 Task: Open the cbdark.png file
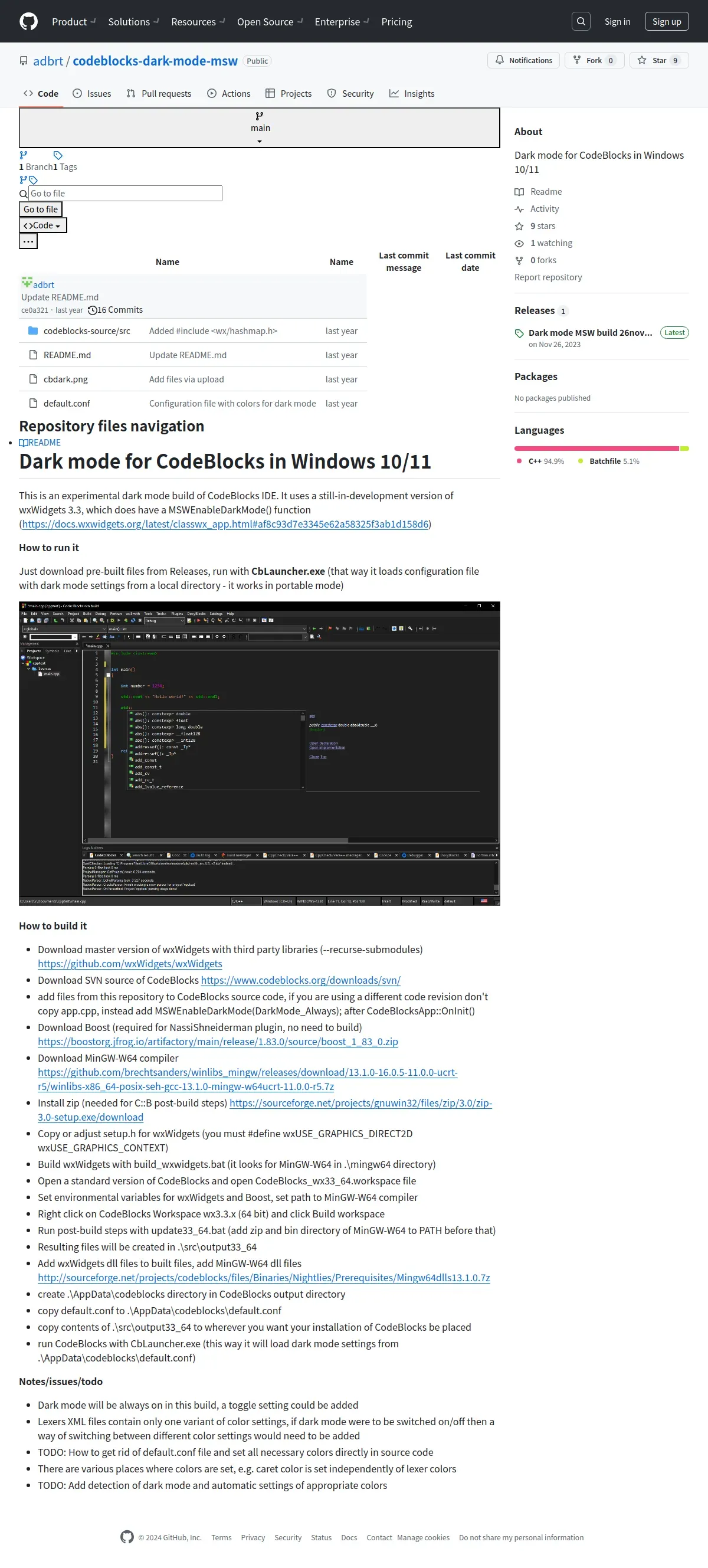(65, 379)
